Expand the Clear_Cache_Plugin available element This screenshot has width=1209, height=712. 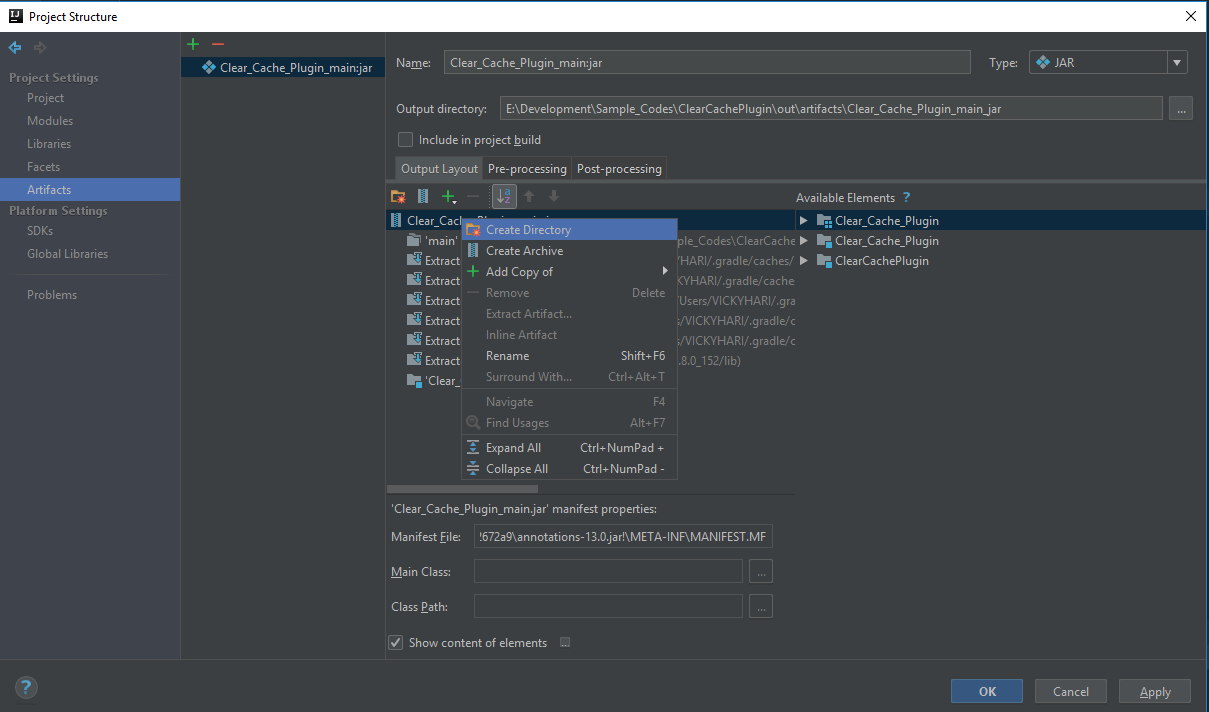coord(803,220)
